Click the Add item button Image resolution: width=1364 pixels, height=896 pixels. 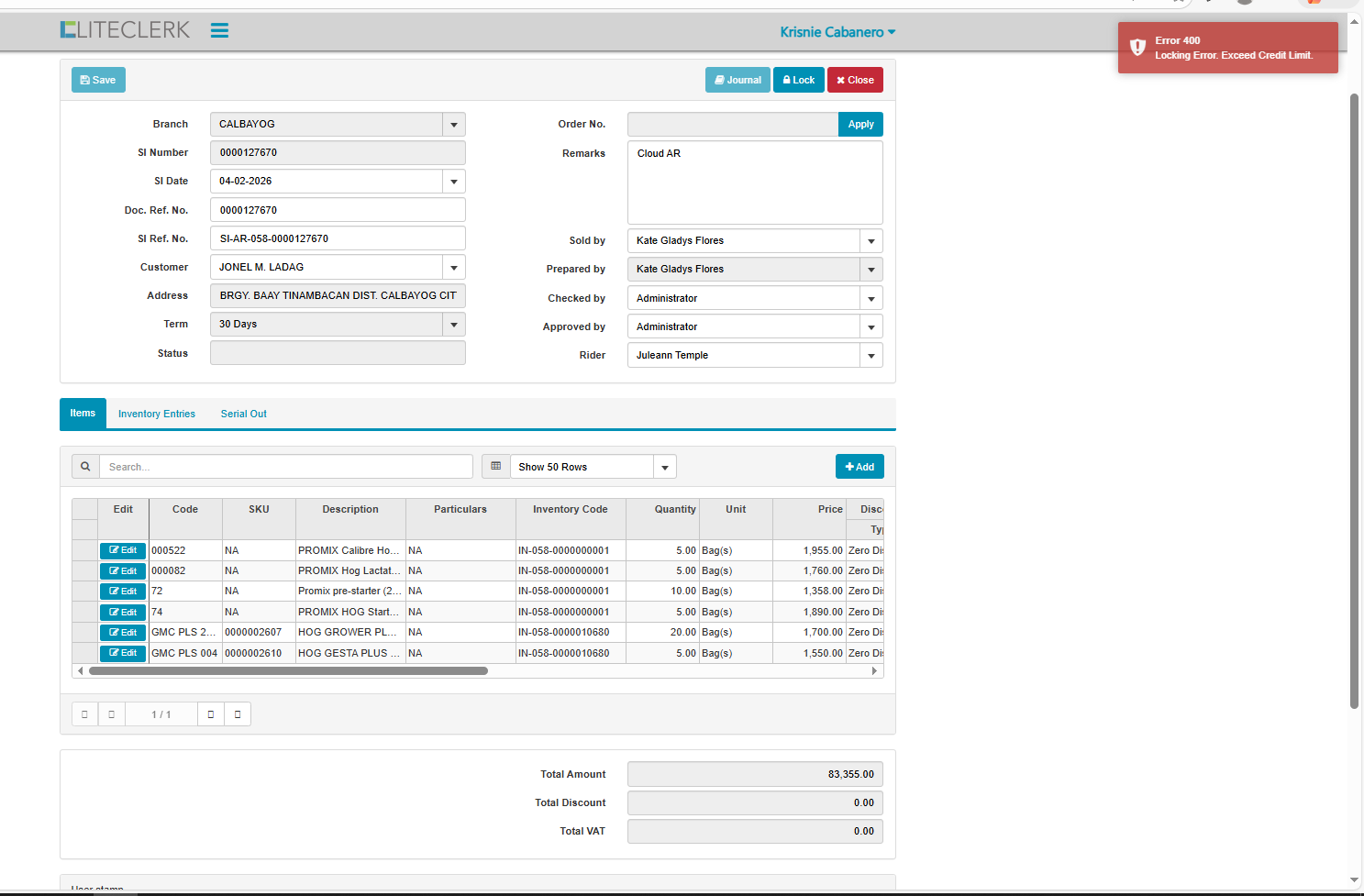859,467
